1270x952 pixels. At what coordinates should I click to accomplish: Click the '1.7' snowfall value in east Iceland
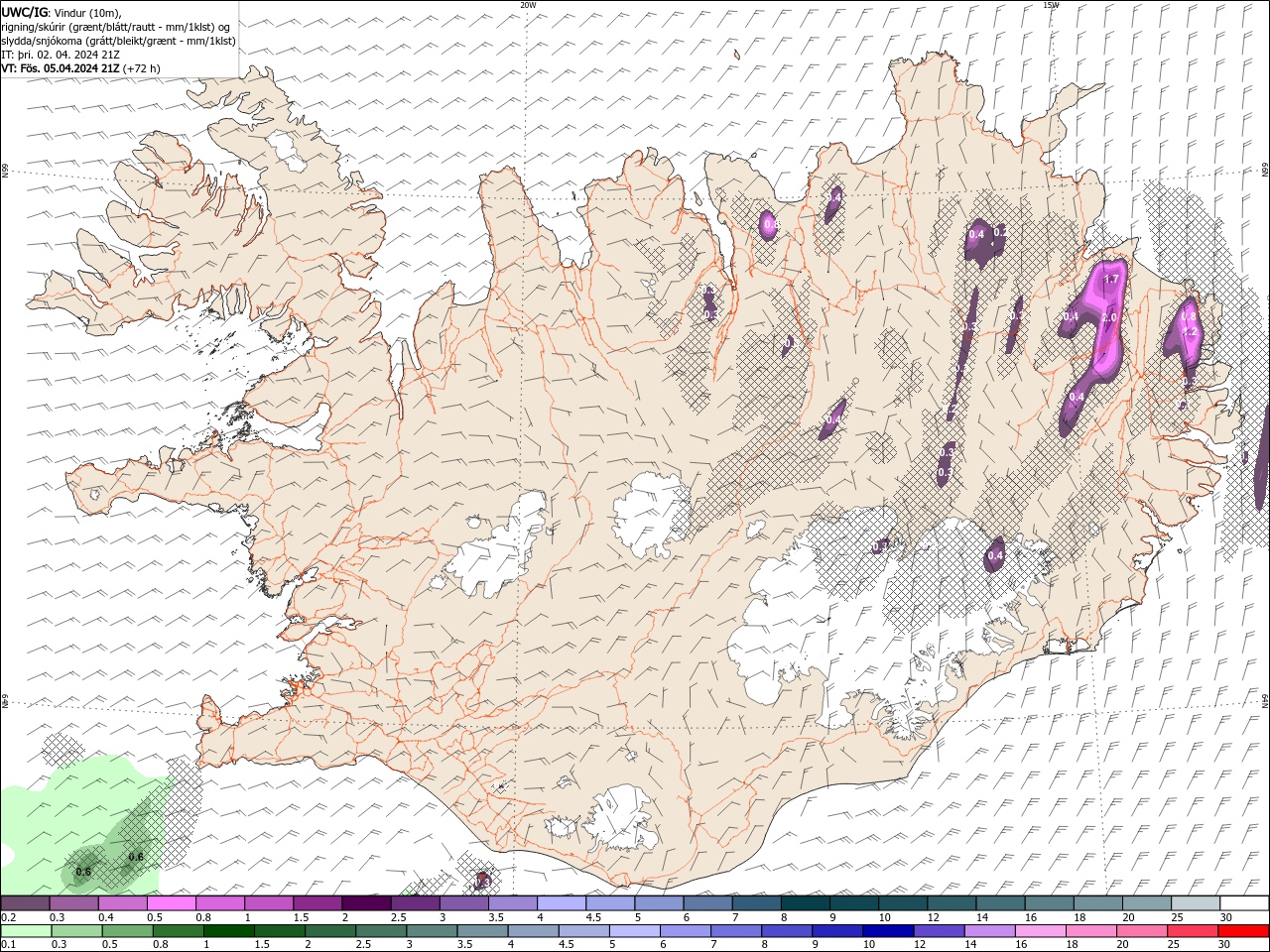coord(1111,280)
